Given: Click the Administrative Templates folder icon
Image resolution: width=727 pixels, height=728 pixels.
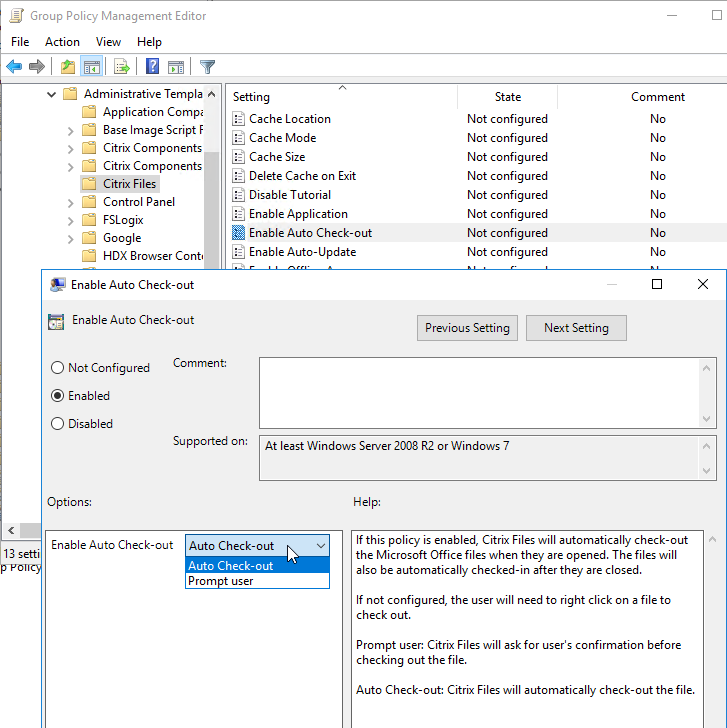Looking at the screenshot, I should (x=70, y=94).
